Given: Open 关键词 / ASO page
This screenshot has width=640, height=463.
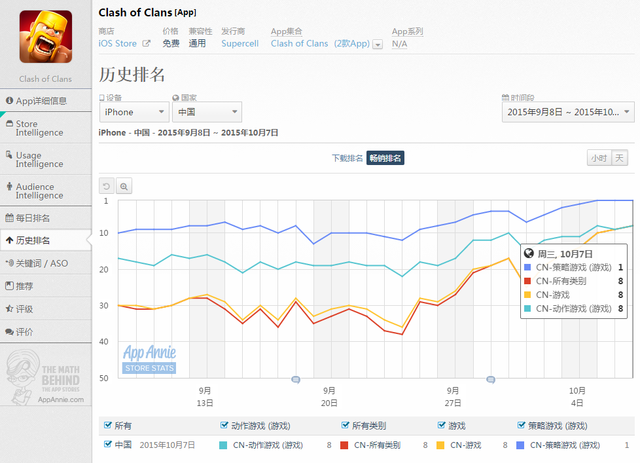Looking at the screenshot, I should (x=46, y=263).
